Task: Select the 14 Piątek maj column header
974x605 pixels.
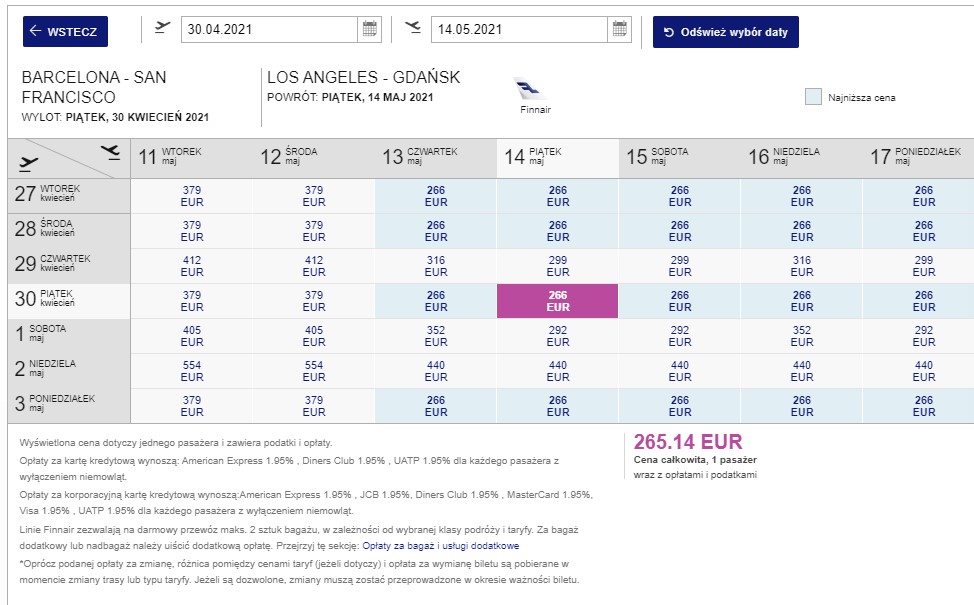Action: 558,158
